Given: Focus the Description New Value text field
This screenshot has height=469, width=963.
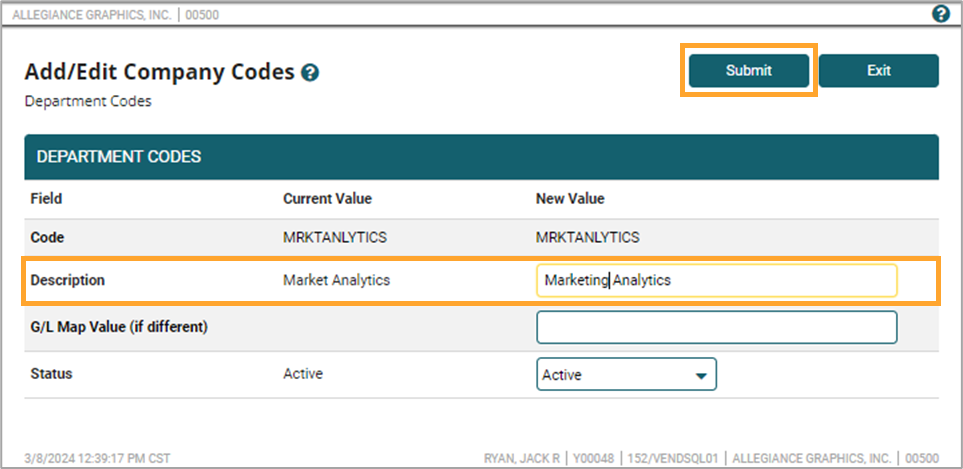Looking at the screenshot, I should point(716,281).
